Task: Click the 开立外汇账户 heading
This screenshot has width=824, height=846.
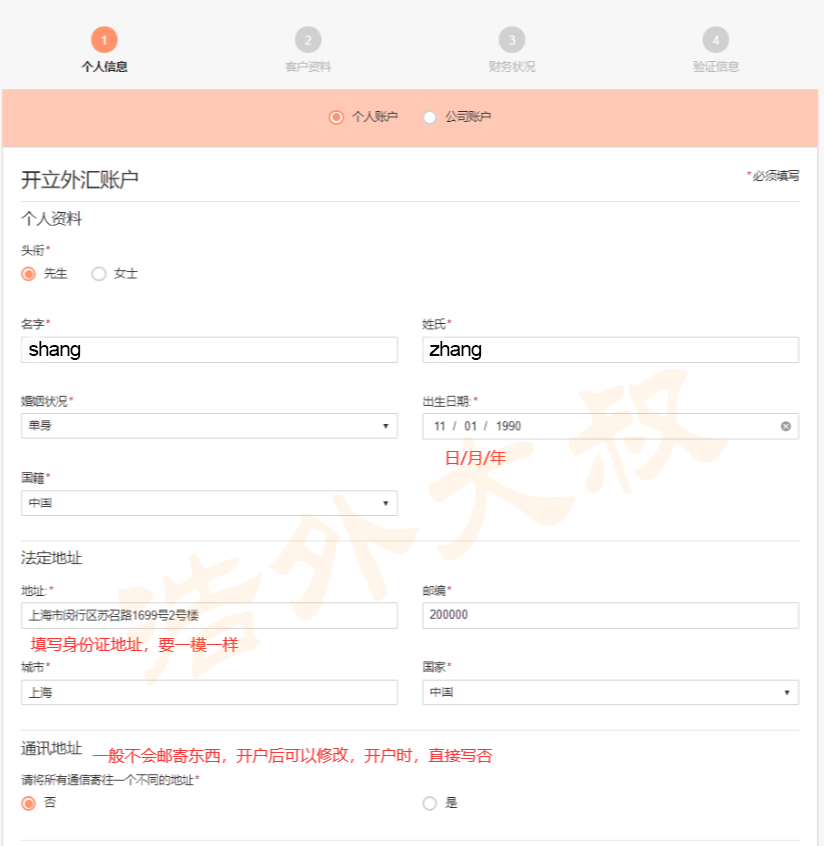Action: (x=80, y=180)
